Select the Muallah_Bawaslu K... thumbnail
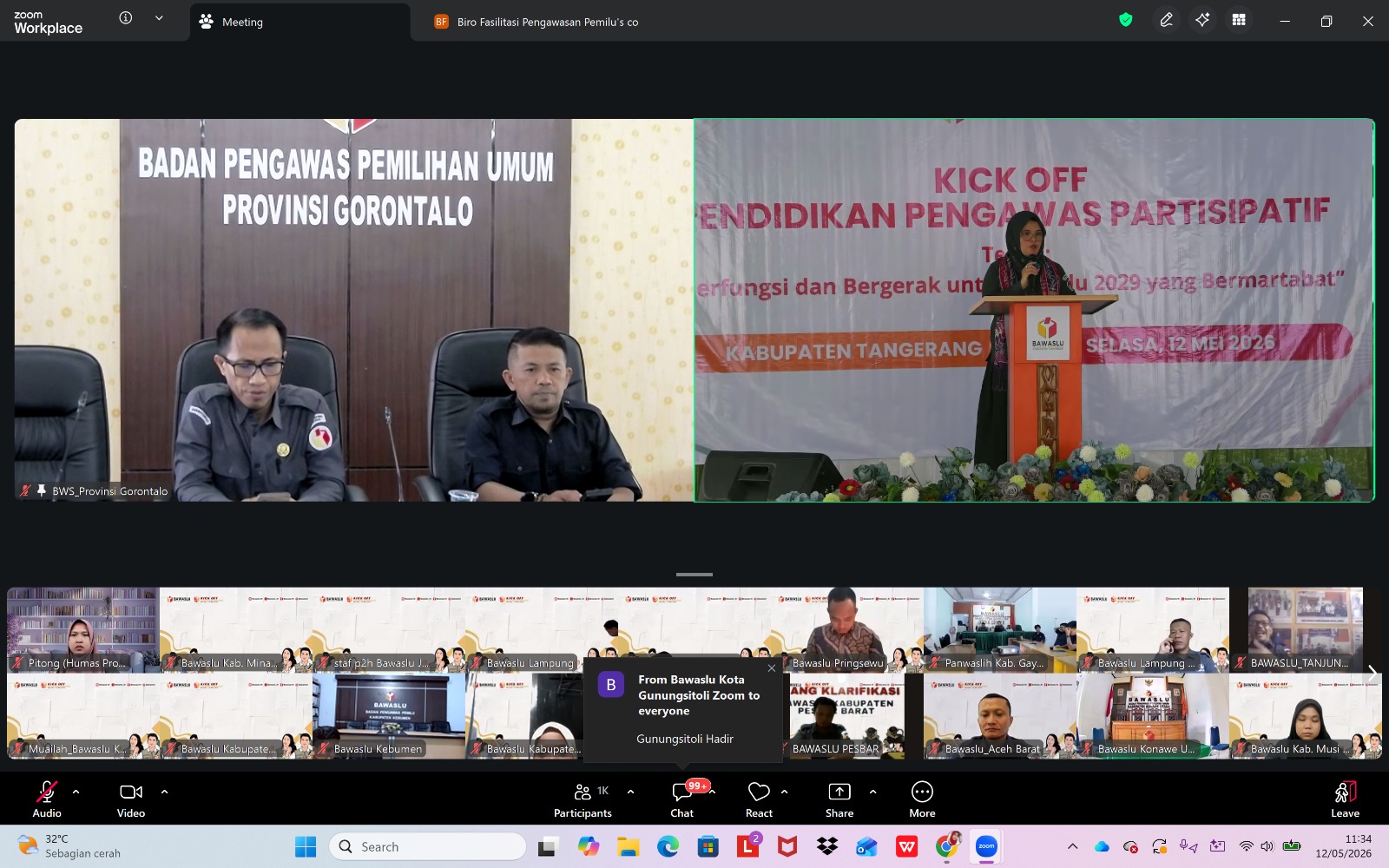This screenshot has width=1389, height=868. pos(83,717)
